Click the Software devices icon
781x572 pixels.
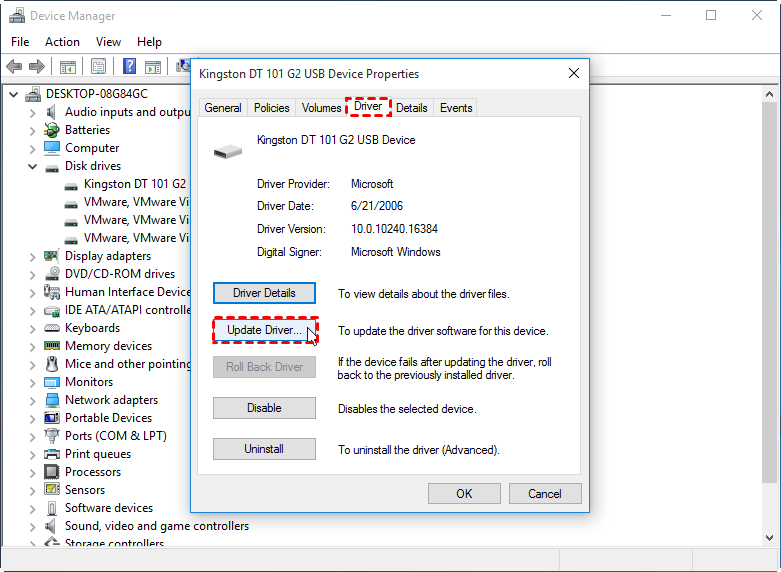[x=52, y=508]
